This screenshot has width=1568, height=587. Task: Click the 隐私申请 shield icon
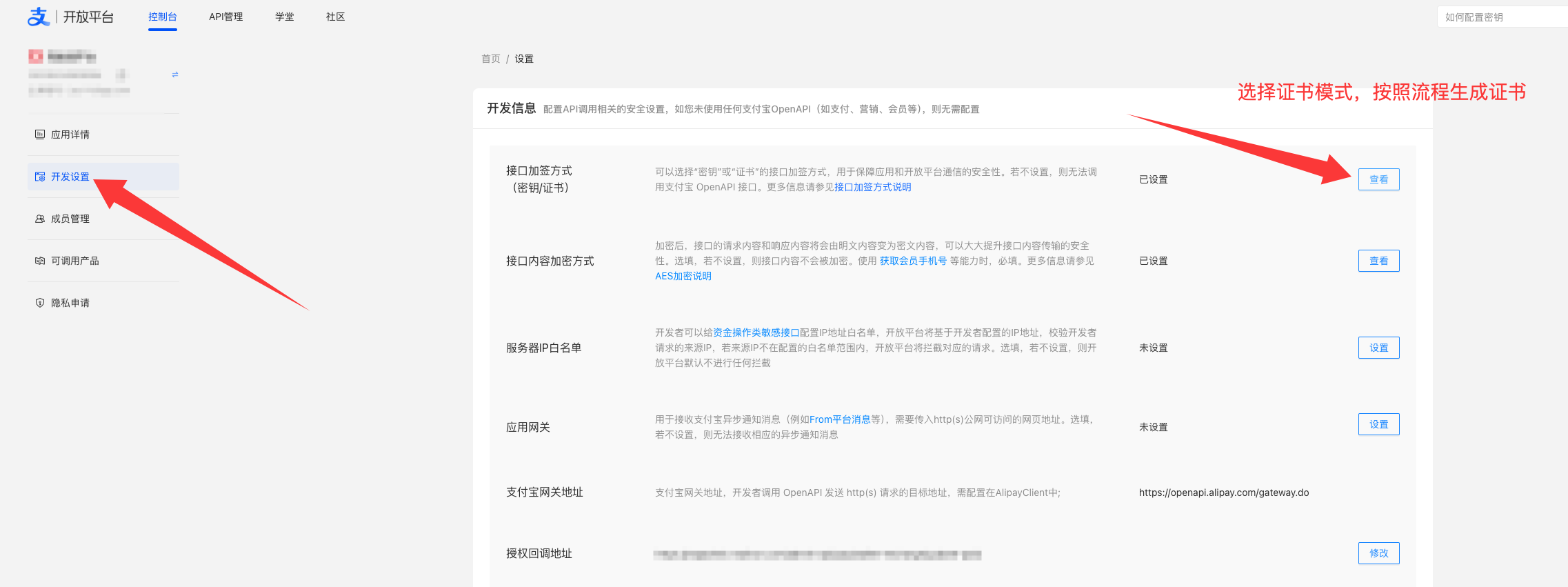click(40, 303)
